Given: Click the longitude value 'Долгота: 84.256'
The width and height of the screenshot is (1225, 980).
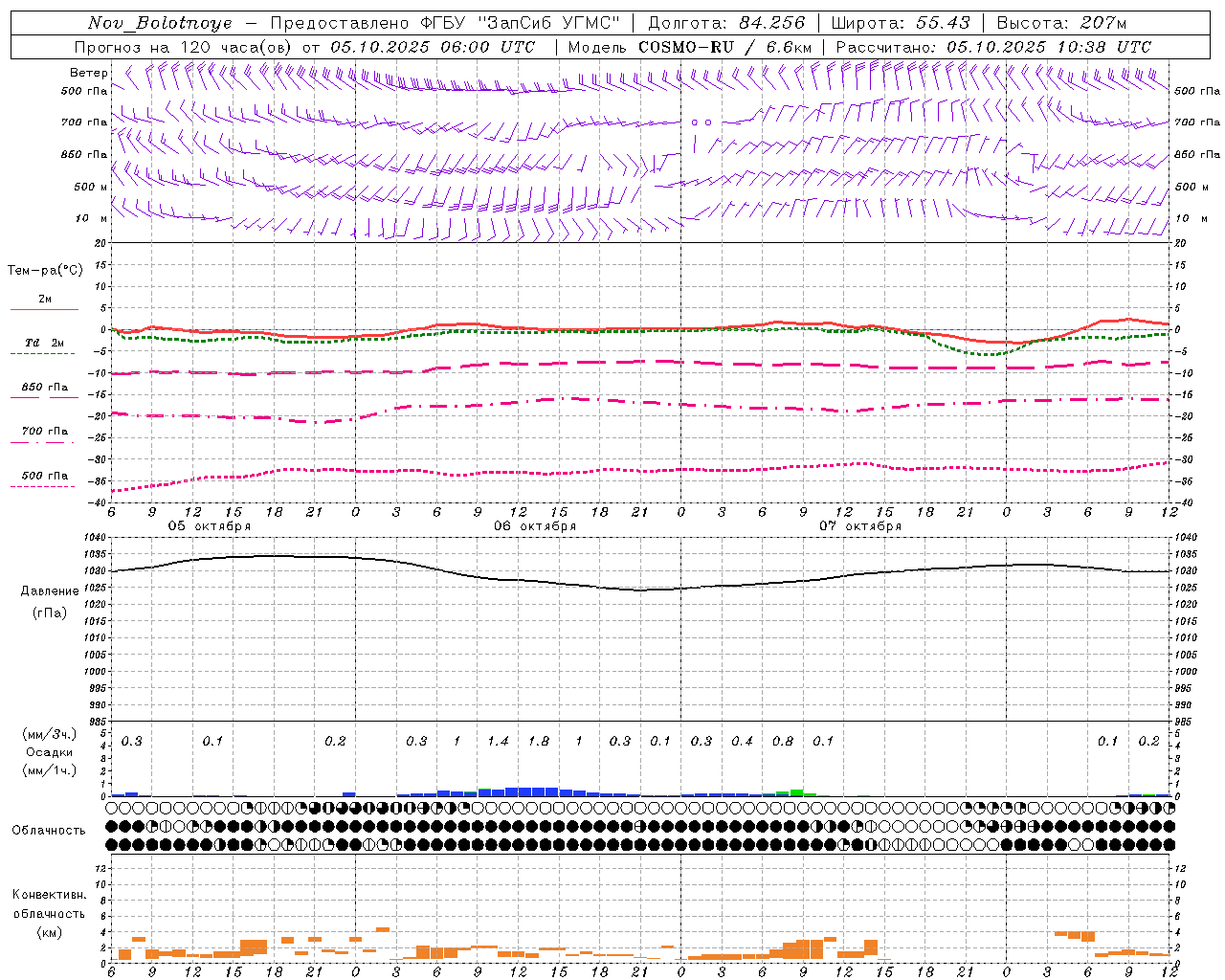Looking at the screenshot, I should [726, 23].
